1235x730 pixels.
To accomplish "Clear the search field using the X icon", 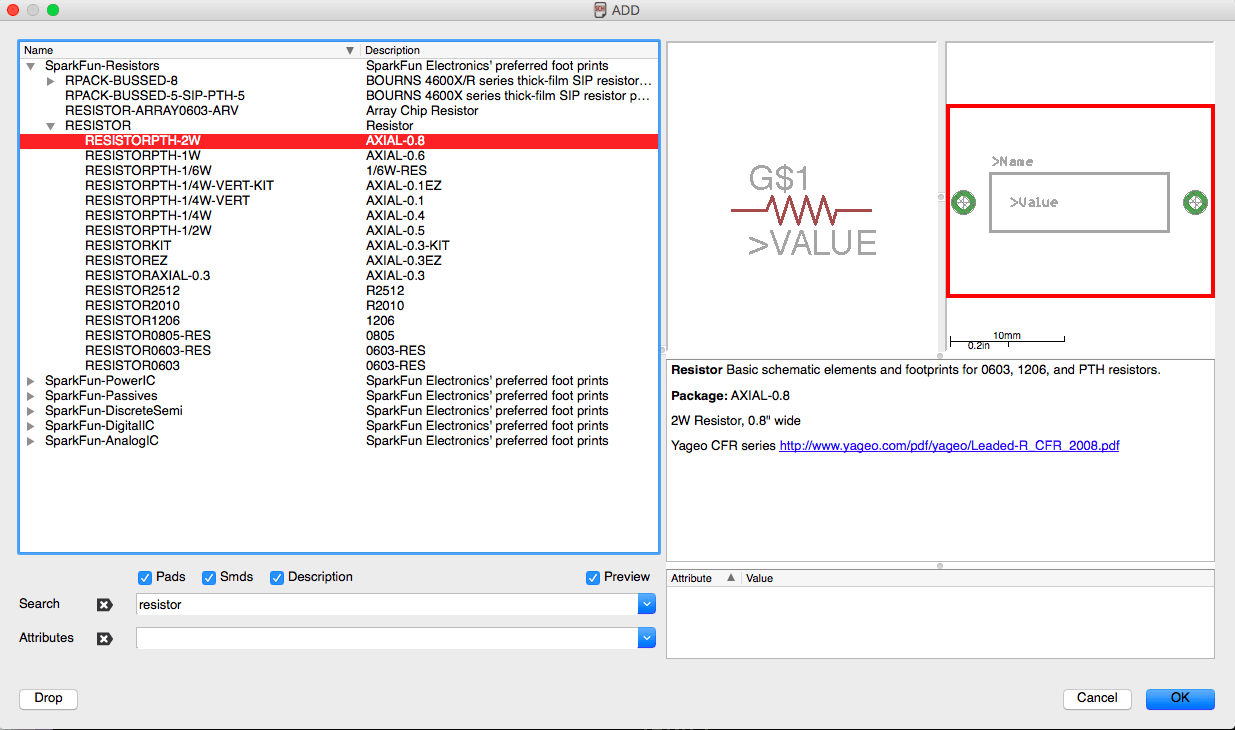I will 104,604.
